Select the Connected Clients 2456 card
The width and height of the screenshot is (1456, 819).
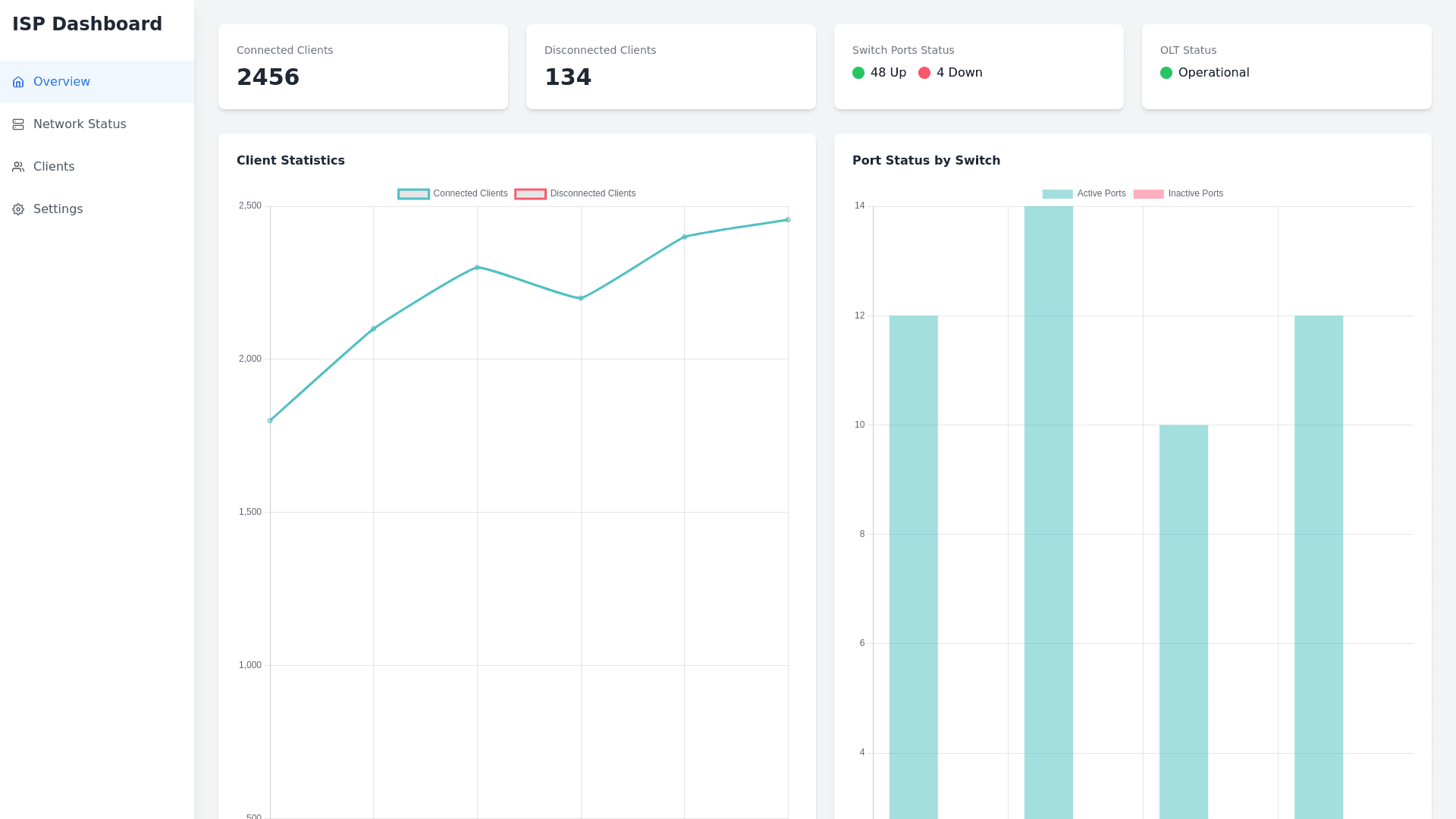pos(362,67)
